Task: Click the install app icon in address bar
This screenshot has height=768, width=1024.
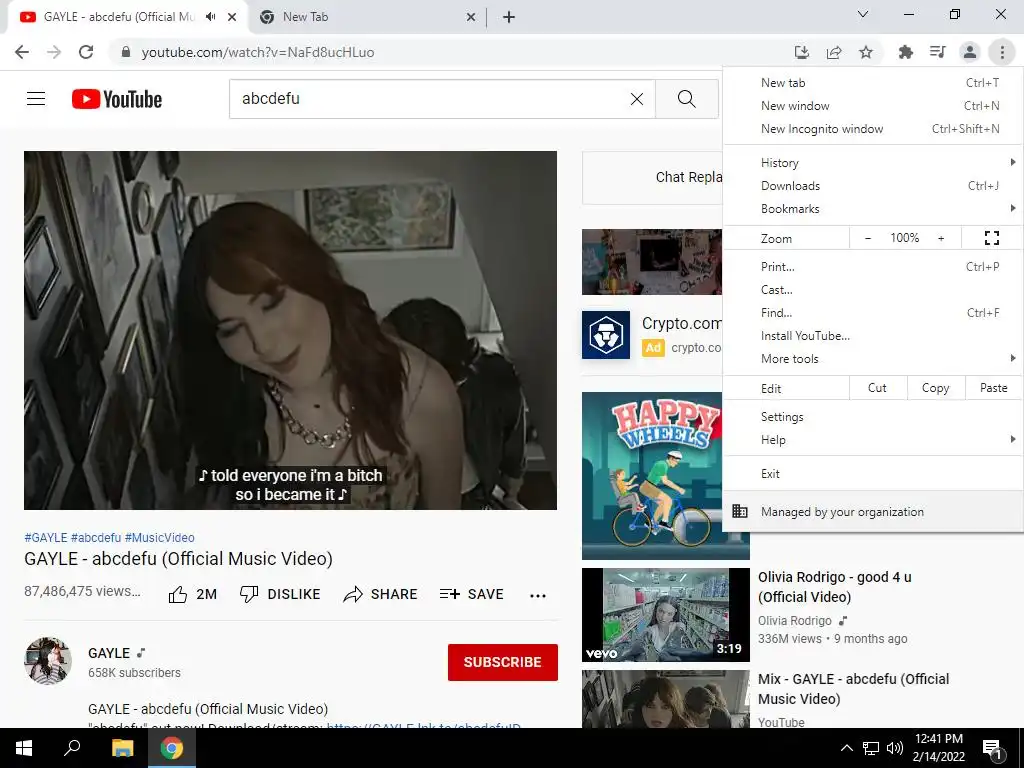Action: tap(801, 52)
